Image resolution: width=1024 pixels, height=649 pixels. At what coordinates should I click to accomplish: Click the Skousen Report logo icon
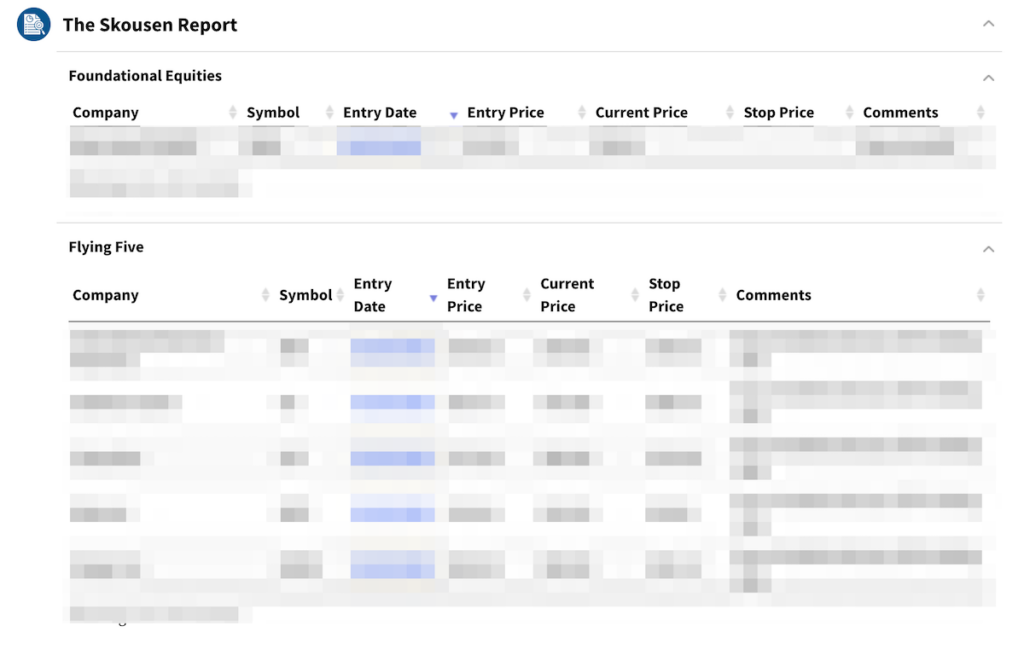pos(33,24)
